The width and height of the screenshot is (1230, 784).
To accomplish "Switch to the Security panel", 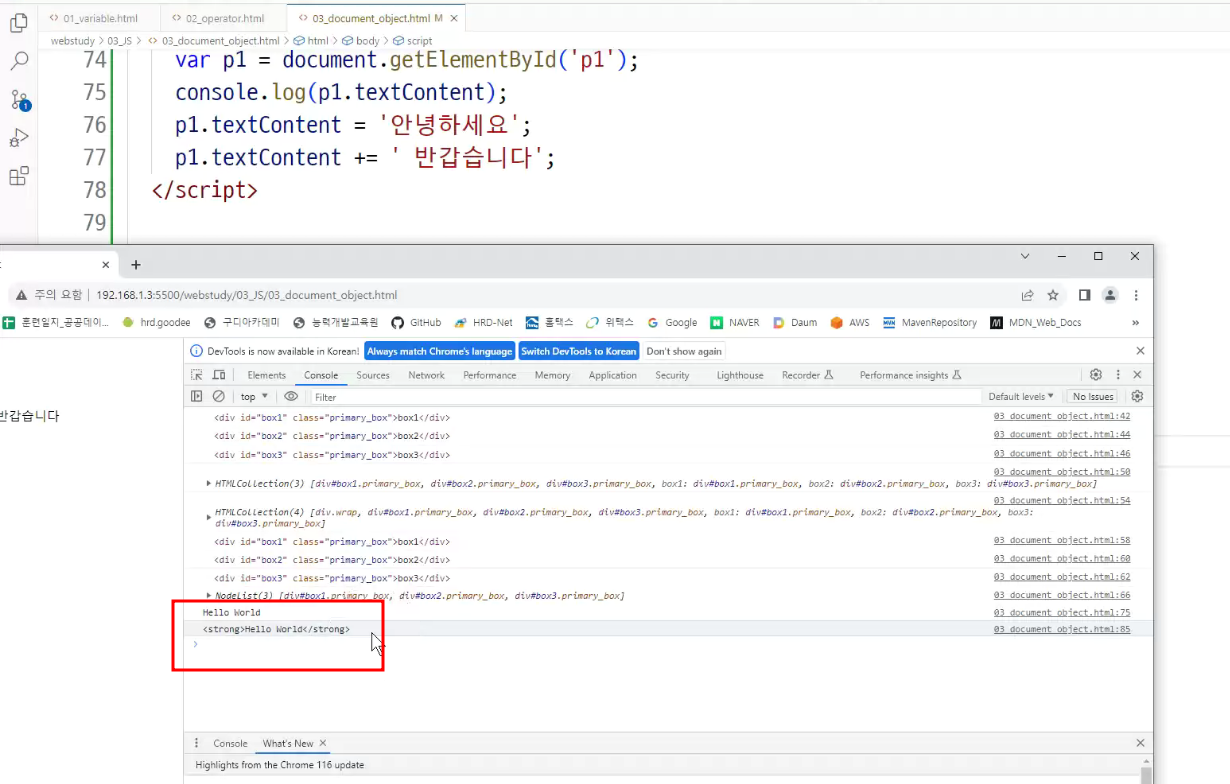I will click(672, 375).
